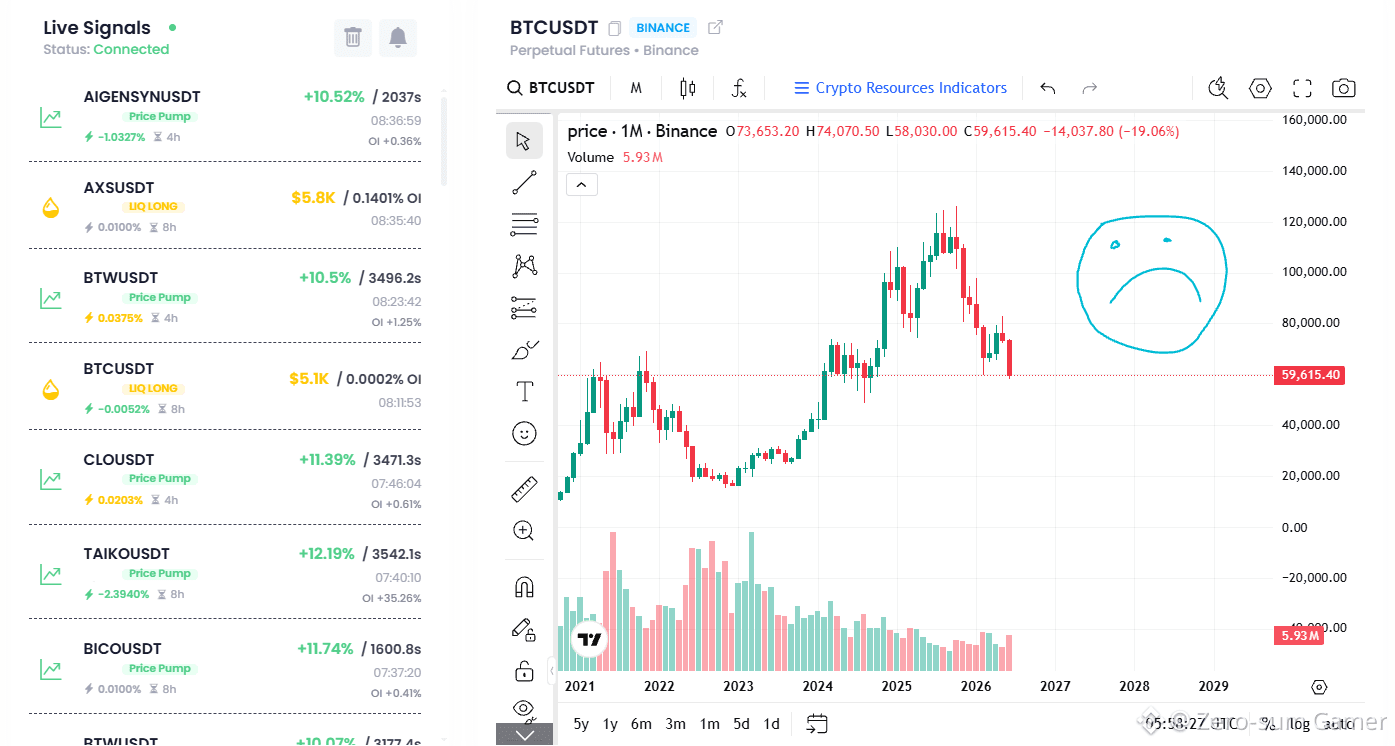Image resolution: width=1395 pixels, height=746 pixels.
Task: Open the chart type candles selector
Action: pyautogui.click(x=687, y=88)
